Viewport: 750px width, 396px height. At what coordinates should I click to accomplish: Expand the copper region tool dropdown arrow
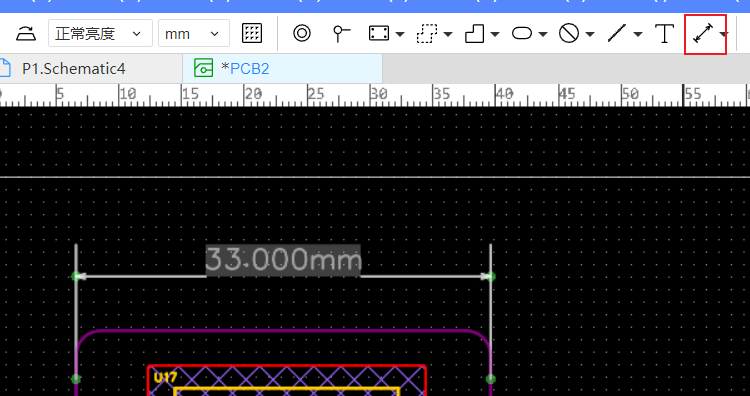[x=400, y=34]
